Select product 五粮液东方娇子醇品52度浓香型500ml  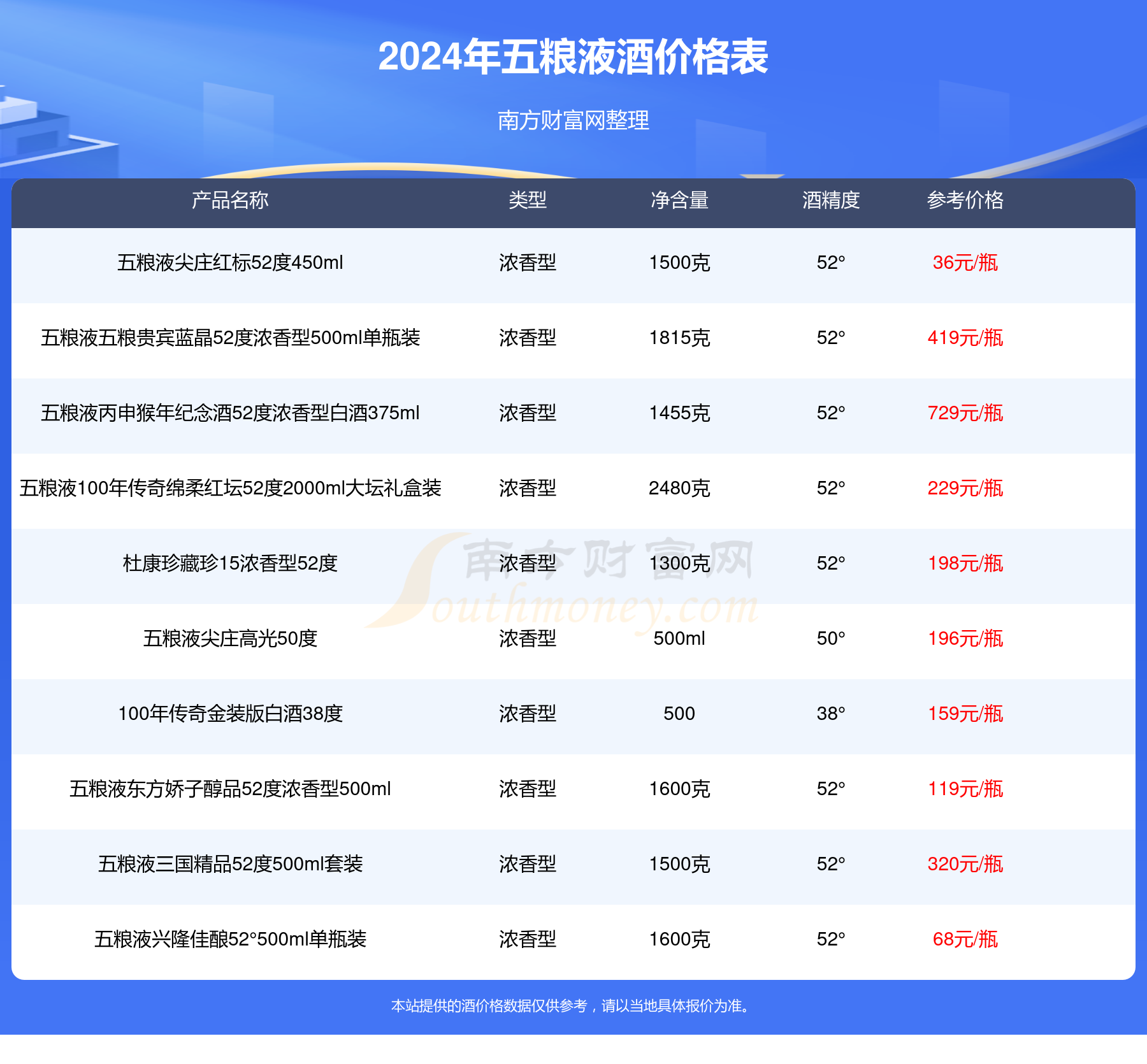click(230, 789)
